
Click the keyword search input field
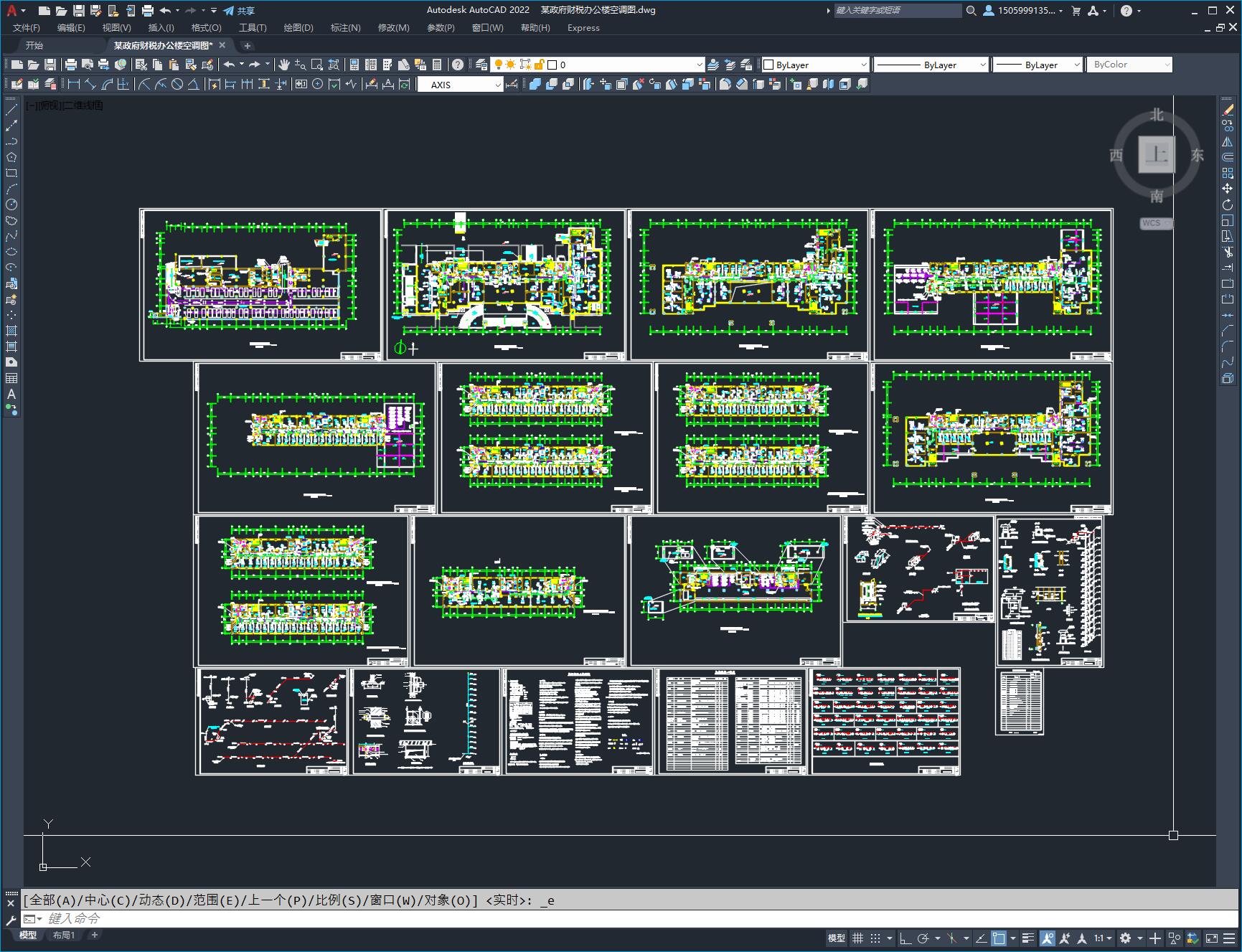tap(898, 11)
